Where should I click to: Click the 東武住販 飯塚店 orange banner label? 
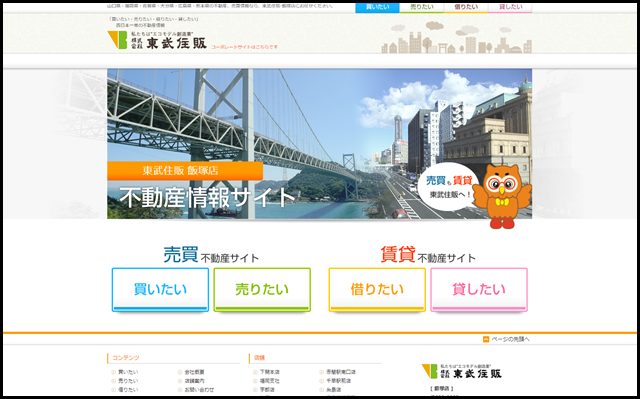coord(185,171)
